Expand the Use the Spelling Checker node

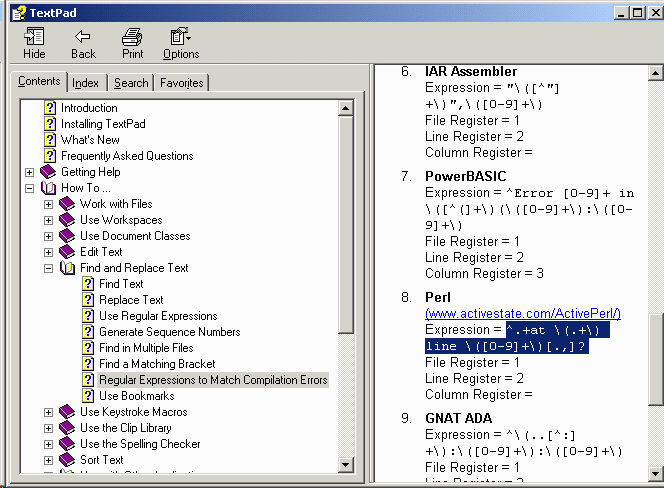pos(48,444)
